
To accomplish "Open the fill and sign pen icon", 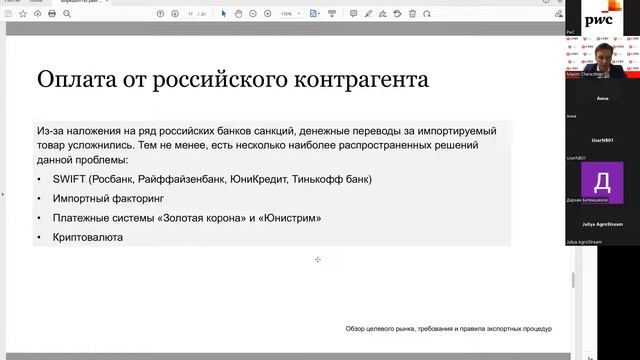I will [558, 14].
